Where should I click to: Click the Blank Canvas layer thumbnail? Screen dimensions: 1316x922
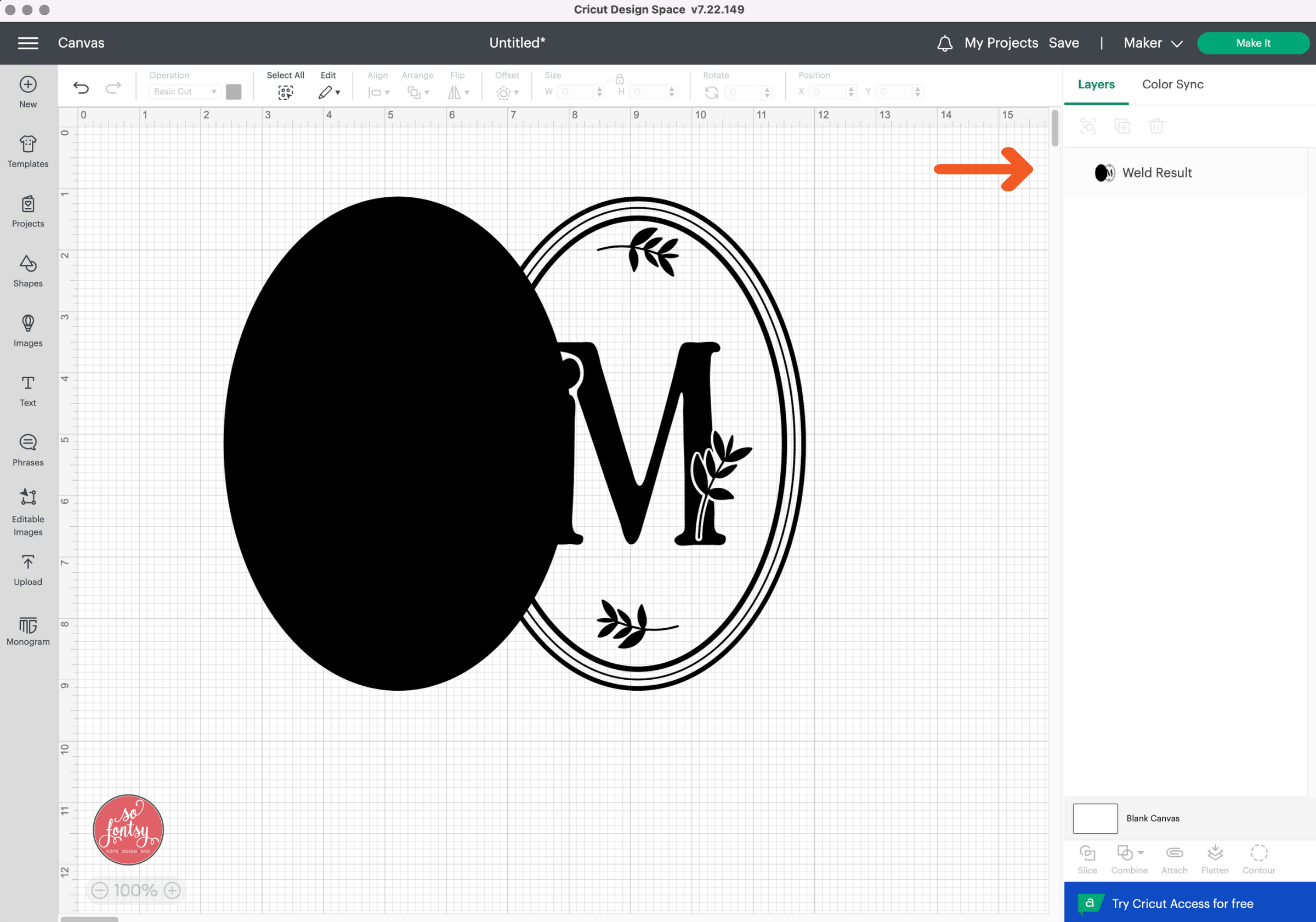[1095, 818]
